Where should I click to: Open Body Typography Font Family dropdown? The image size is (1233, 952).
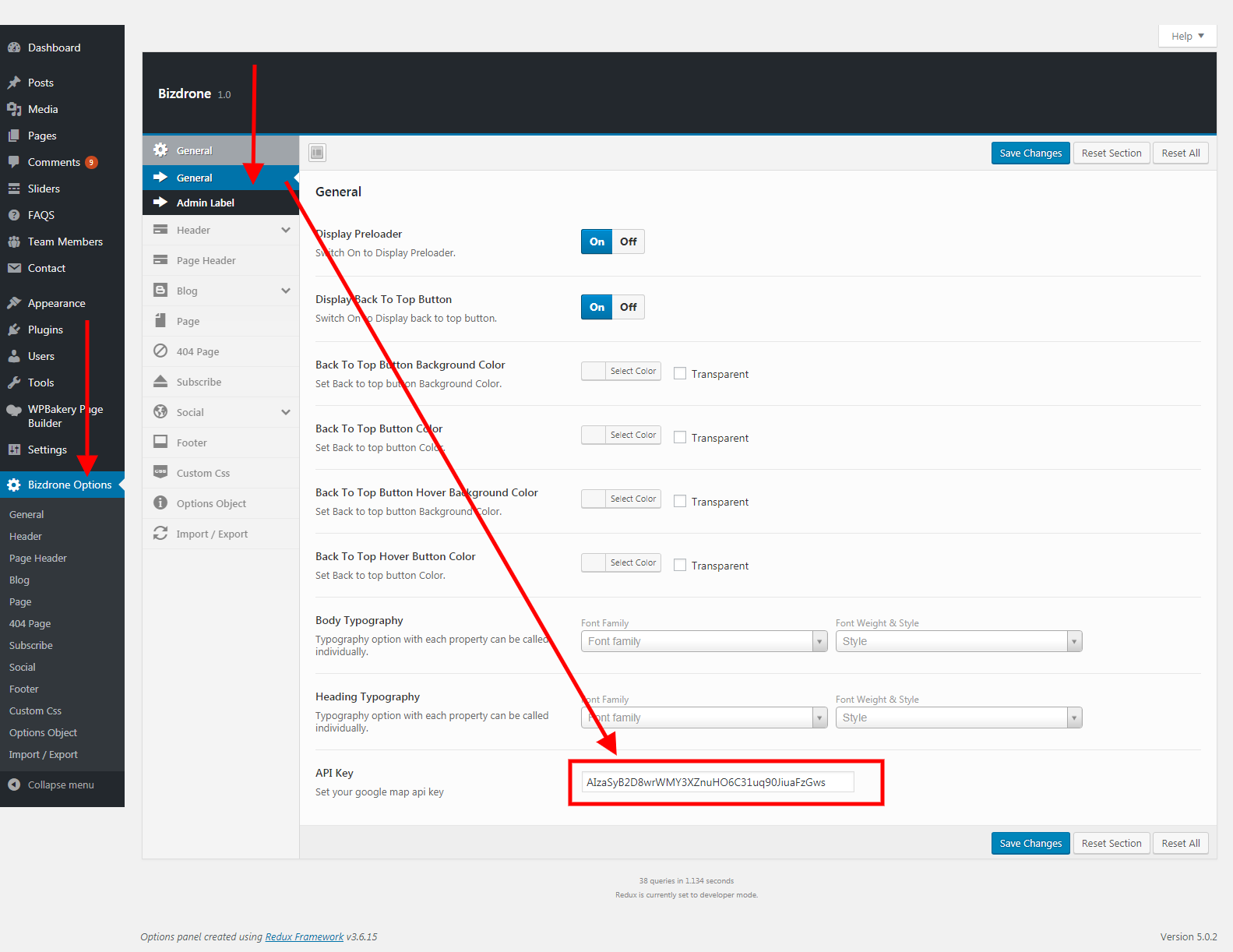704,641
